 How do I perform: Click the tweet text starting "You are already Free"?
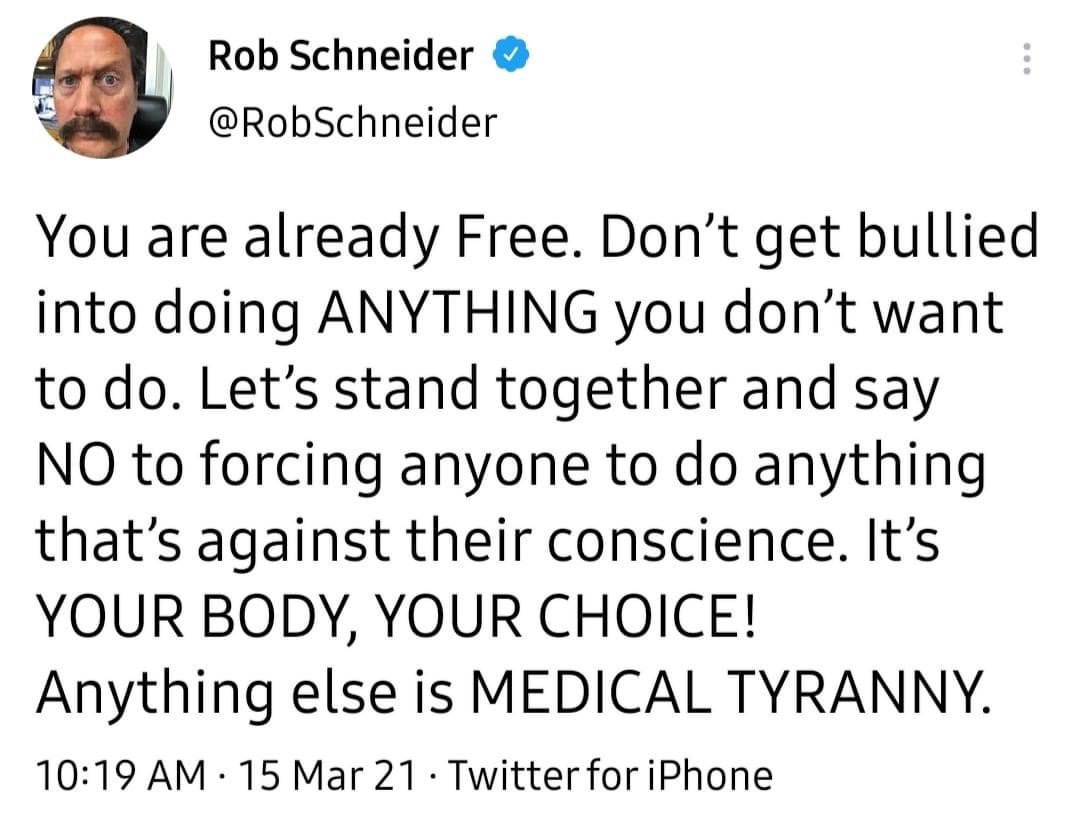(x=537, y=464)
